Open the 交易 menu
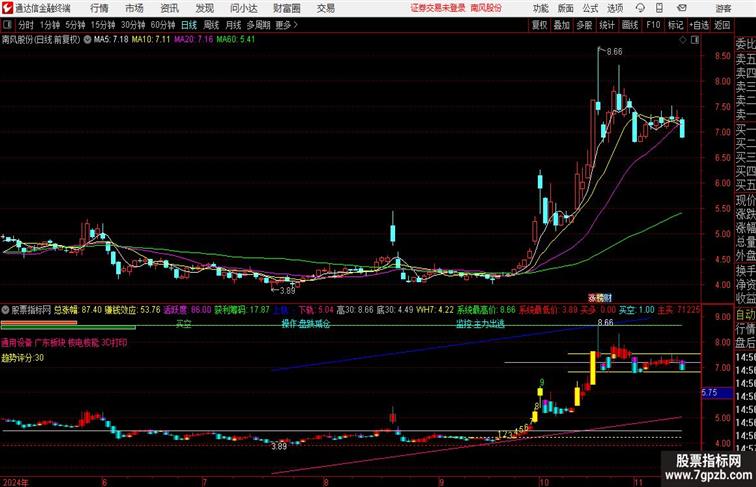This screenshot has height=487, width=756. 326,8
